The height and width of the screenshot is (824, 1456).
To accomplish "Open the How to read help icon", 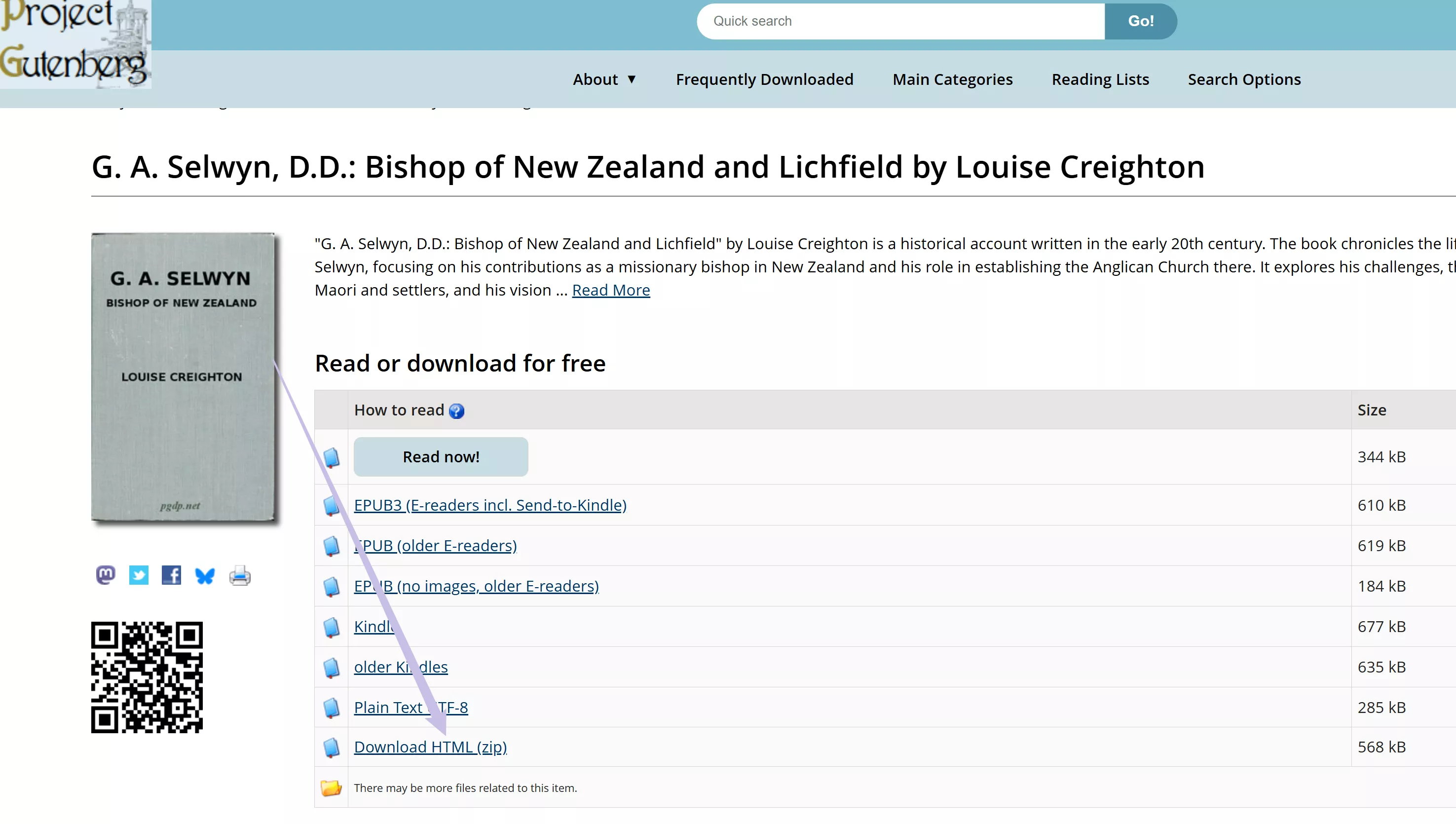I will pyautogui.click(x=456, y=411).
